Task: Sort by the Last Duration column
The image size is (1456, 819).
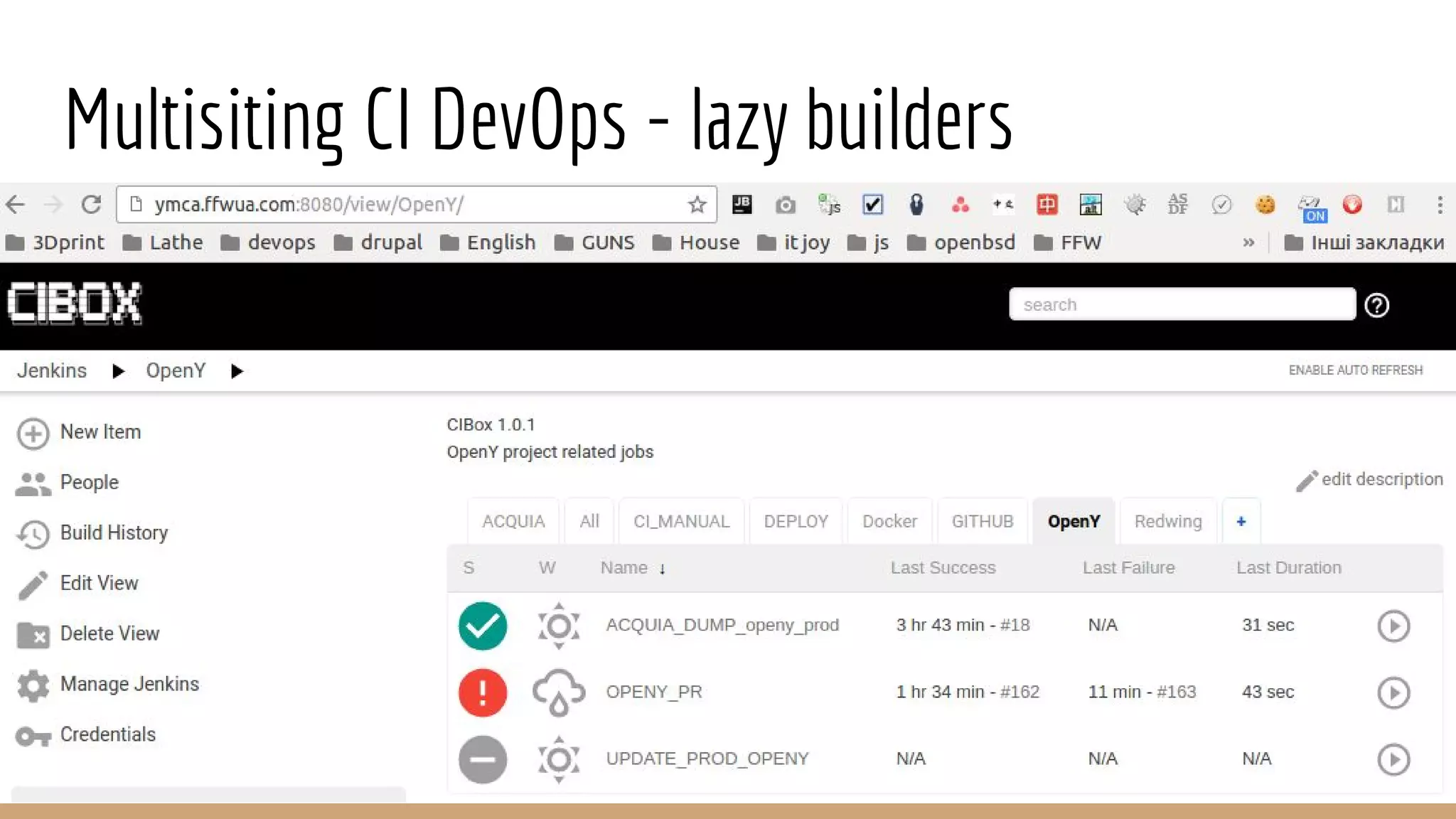Action: coord(1289,568)
